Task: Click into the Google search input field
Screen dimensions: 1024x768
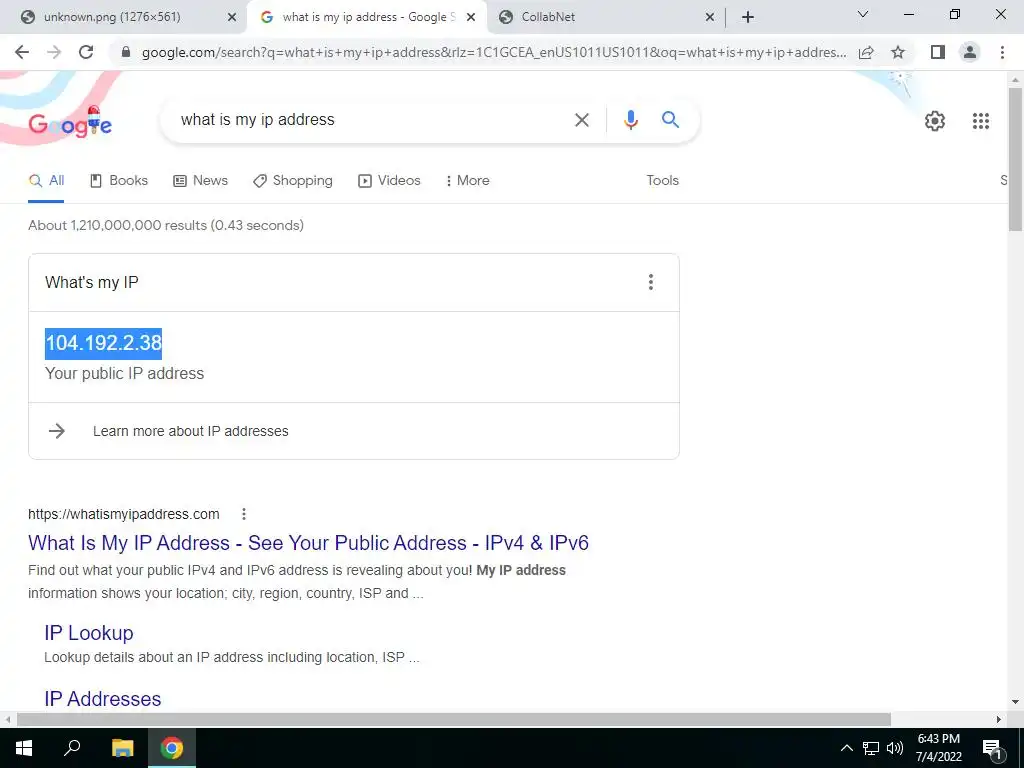Action: coord(372,120)
